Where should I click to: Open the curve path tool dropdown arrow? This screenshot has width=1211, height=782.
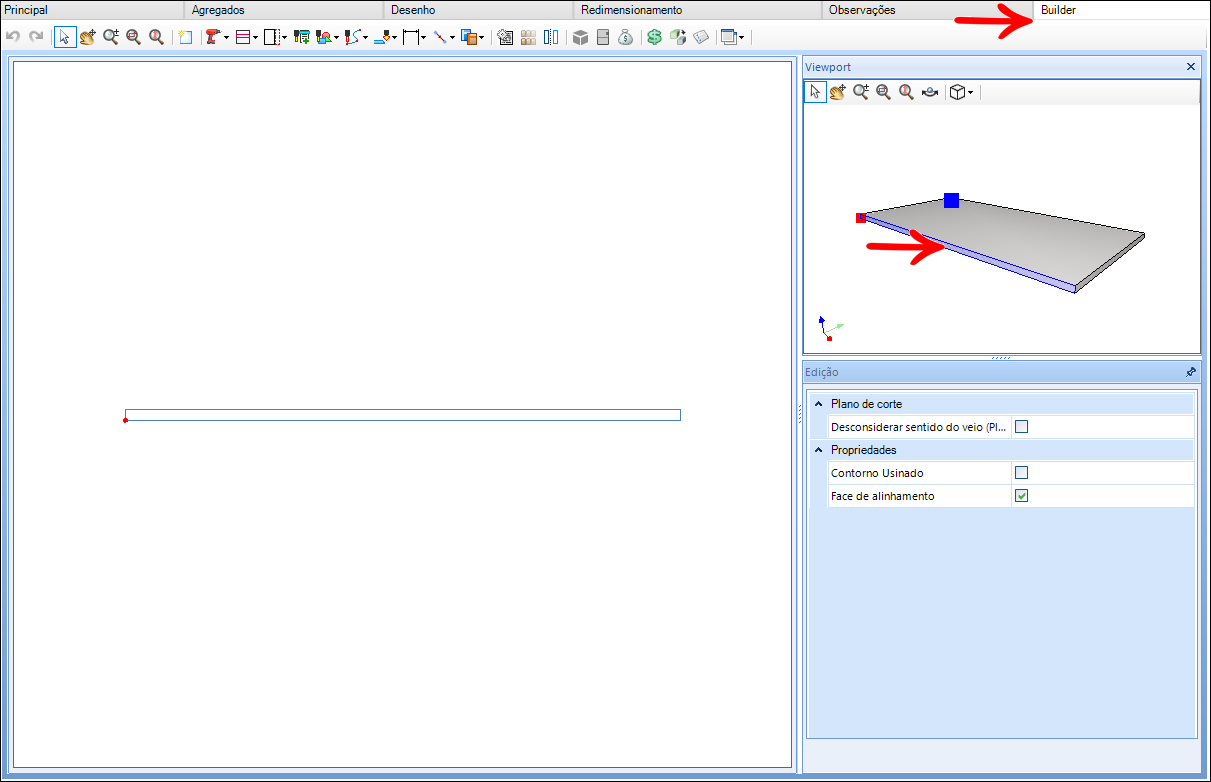tap(365, 38)
